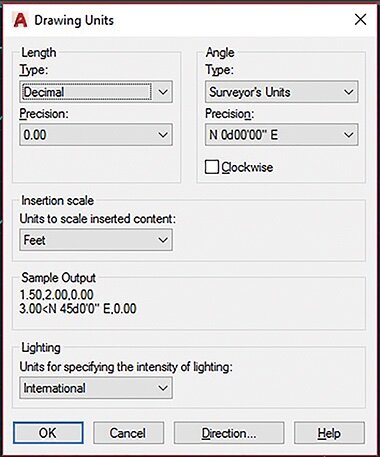The image size is (380, 457).
Task: Click the N 0d00'00" E precision value
Action: pos(243,135)
